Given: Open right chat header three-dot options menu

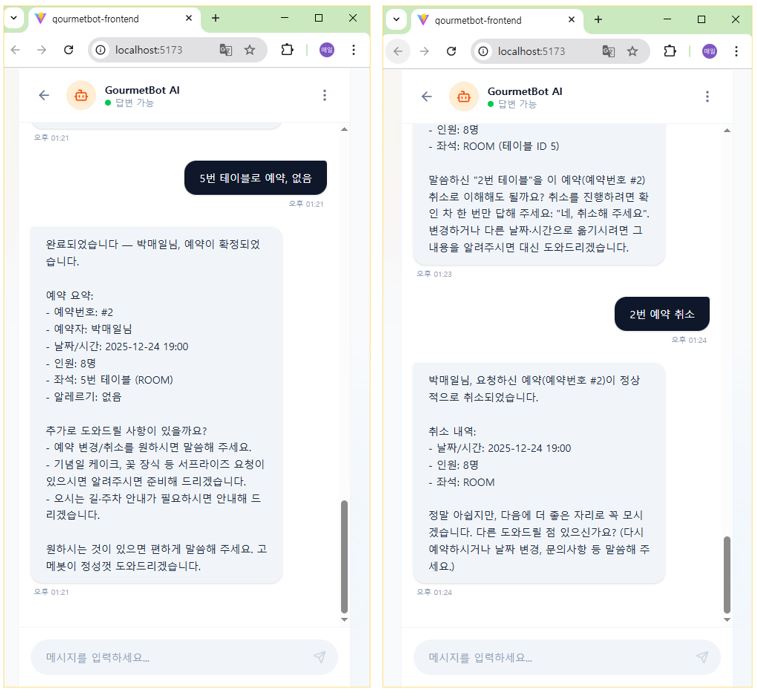Looking at the screenshot, I should (707, 97).
